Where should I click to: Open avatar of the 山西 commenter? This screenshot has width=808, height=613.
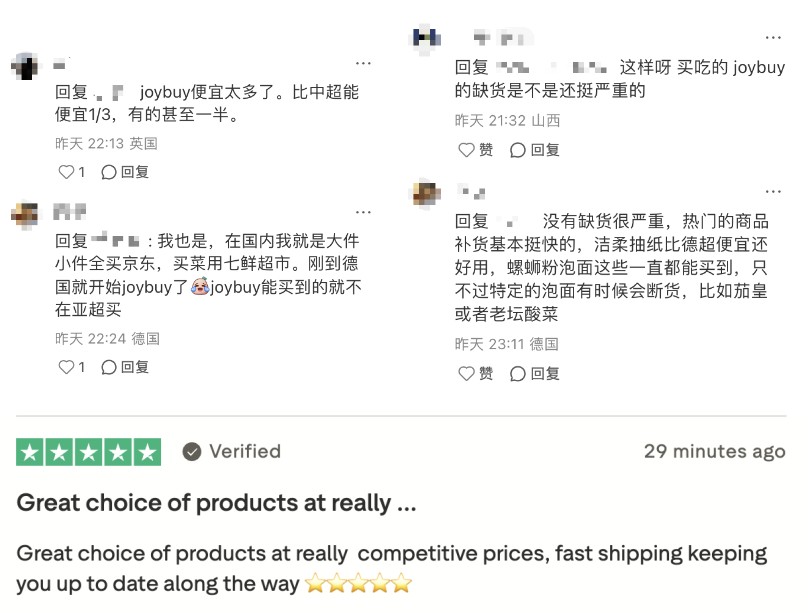tap(427, 39)
